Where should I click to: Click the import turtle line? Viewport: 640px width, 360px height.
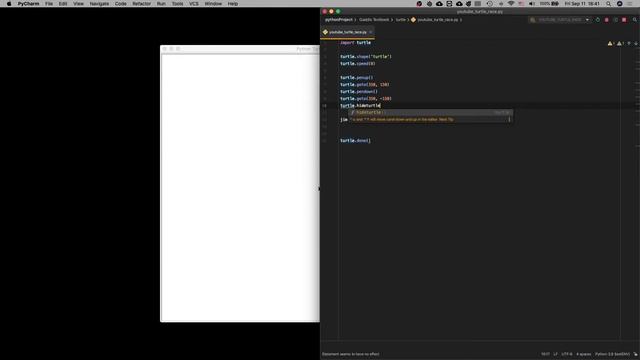pyautogui.click(x=356, y=42)
